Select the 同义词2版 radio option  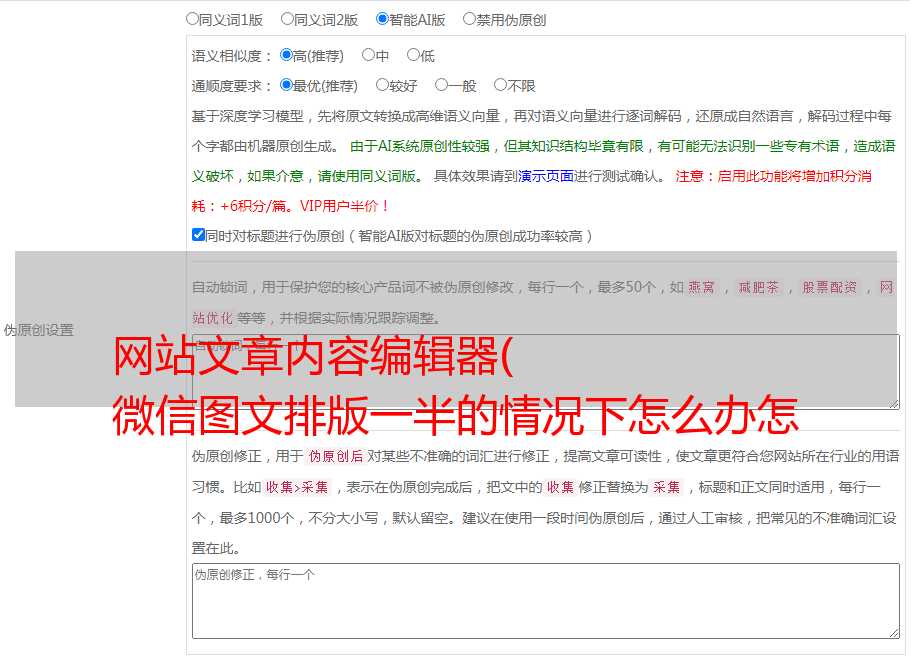click(287, 19)
